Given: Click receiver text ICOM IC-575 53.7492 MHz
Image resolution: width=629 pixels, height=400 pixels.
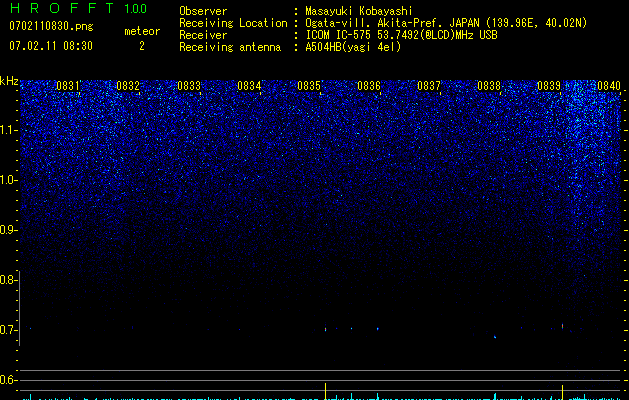Looking at the screenshot, I should (401, 35).
